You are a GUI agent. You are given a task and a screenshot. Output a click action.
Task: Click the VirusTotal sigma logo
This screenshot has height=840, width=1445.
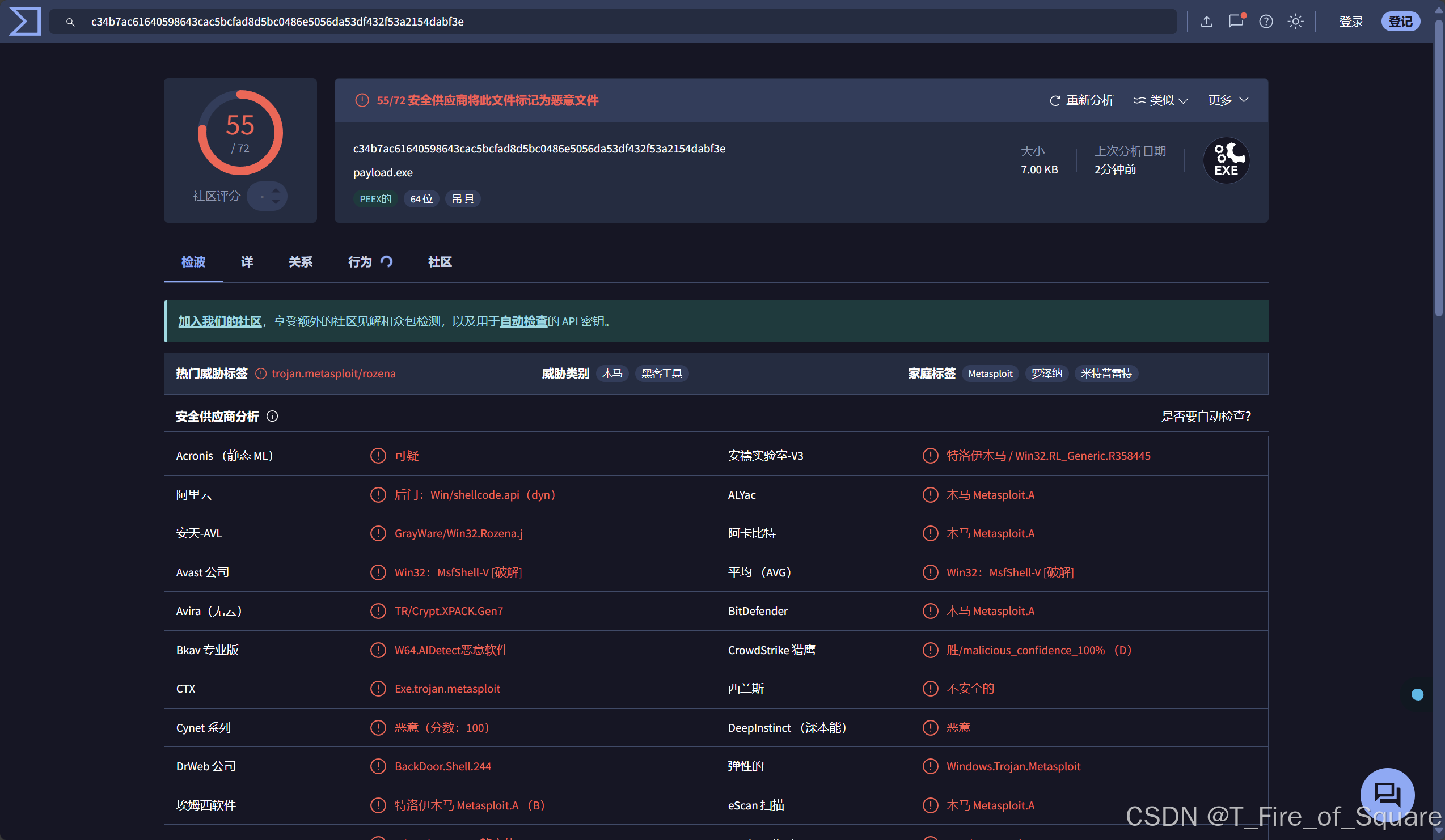[x=24, y=21]
